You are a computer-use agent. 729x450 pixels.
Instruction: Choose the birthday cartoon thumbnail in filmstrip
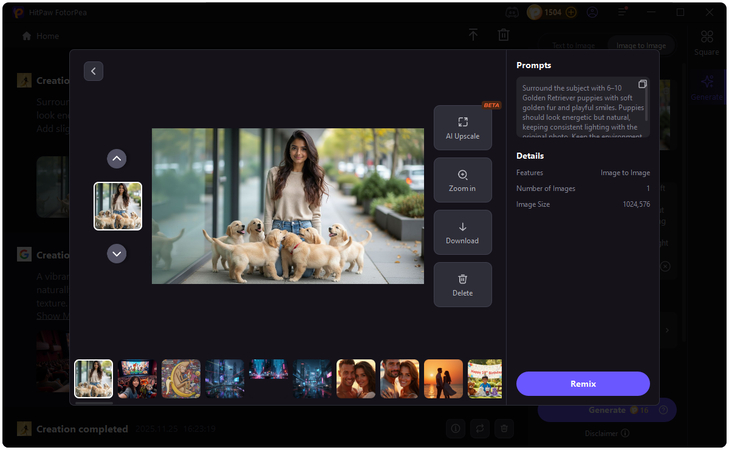coord(485,379)
